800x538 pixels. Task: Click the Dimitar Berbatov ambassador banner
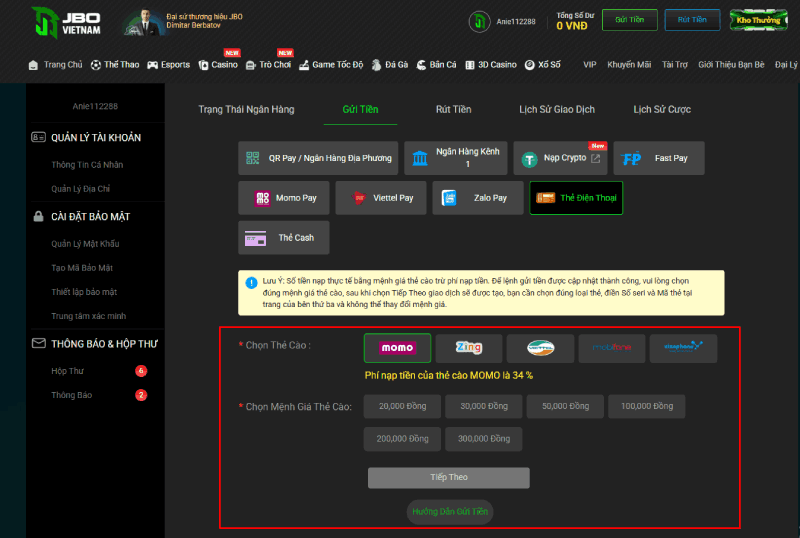pos(183,22)
